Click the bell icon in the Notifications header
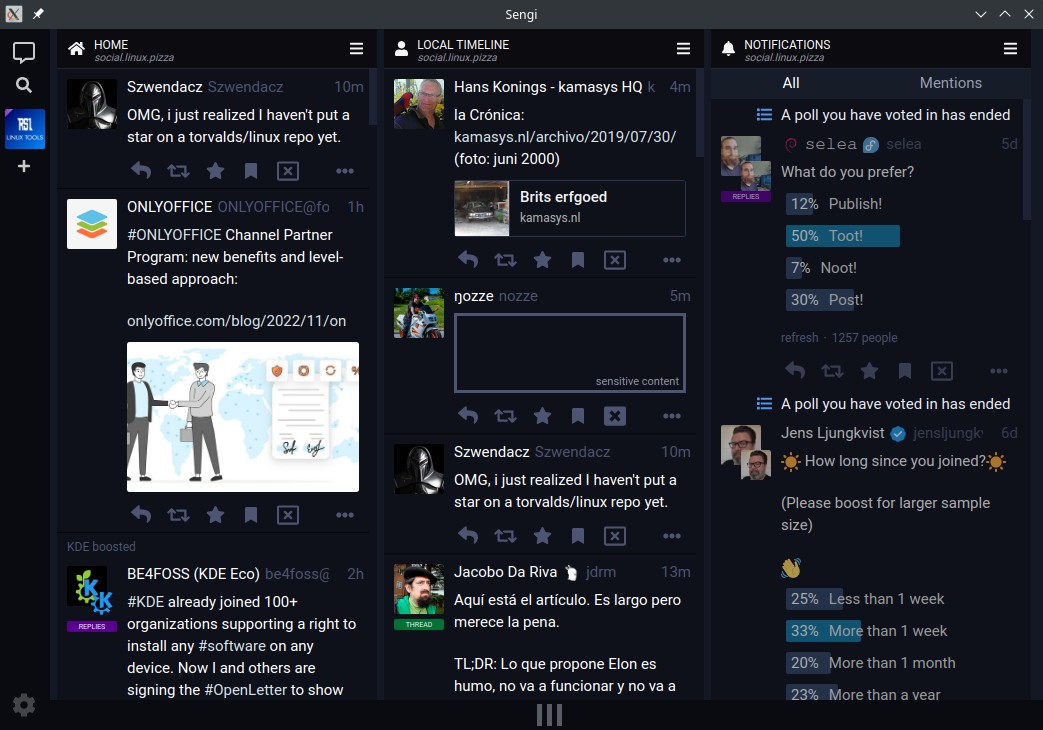The width and height of the screenshot is (1043, 730). tap(728, 49)
